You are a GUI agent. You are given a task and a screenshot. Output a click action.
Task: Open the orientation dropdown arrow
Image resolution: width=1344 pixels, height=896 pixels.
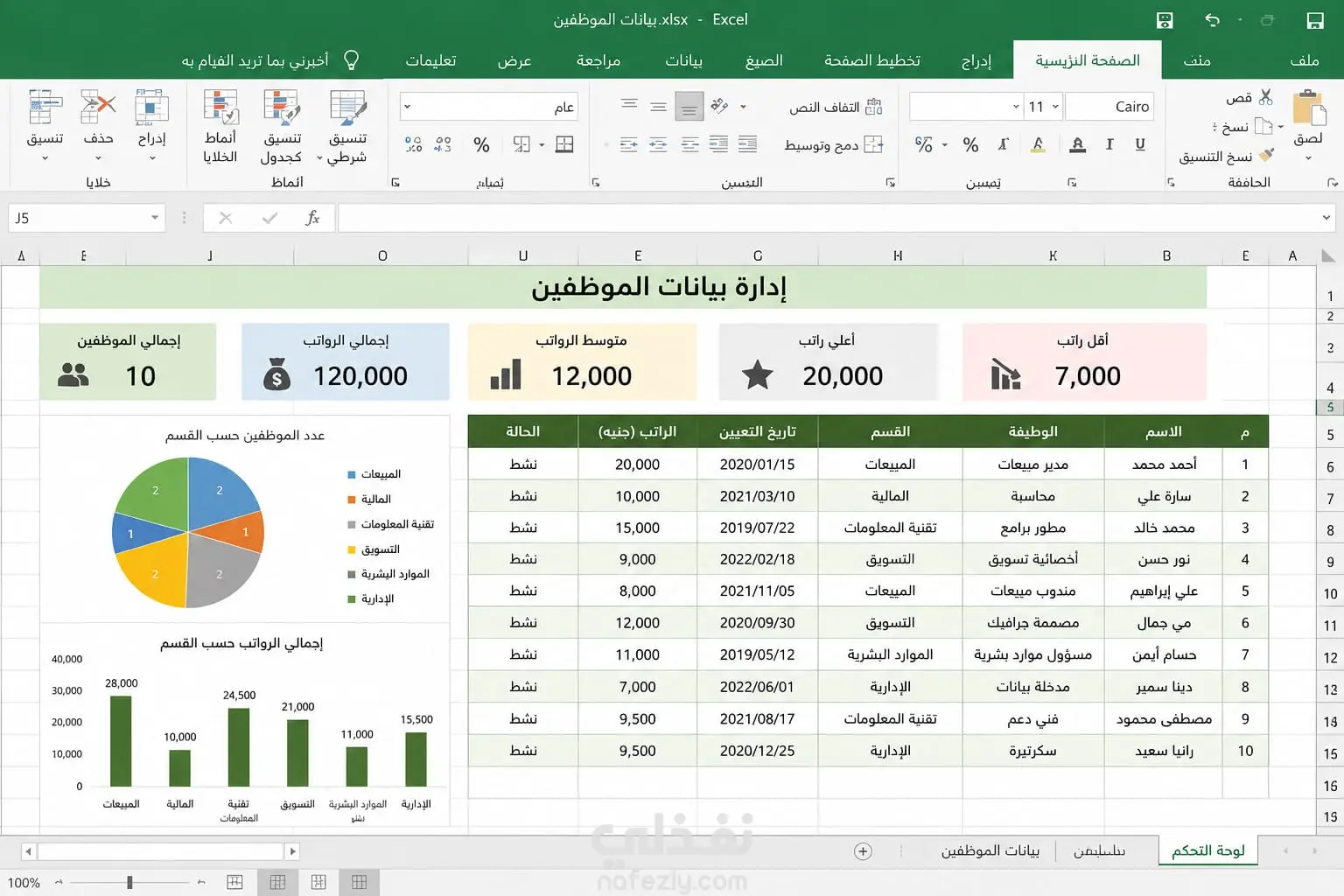pos(743,107)
